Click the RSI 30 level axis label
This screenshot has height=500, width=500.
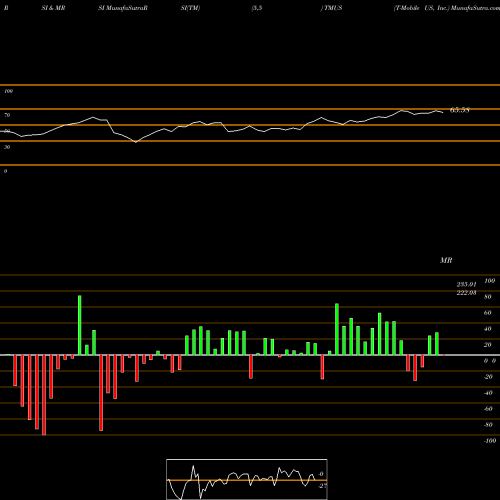tap(7, 147)
